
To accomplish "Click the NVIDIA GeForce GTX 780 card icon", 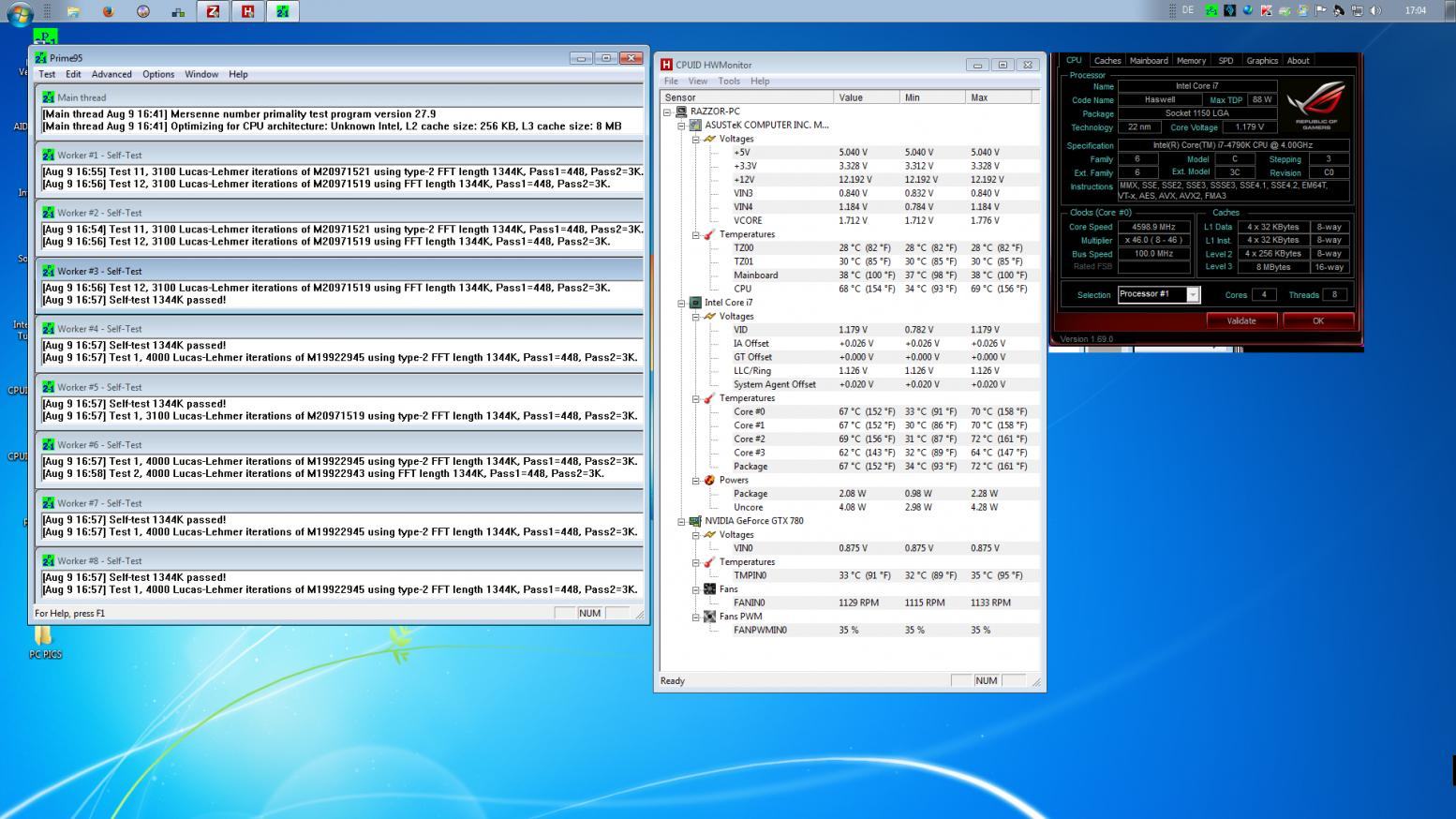I will (x=695, y=521).
